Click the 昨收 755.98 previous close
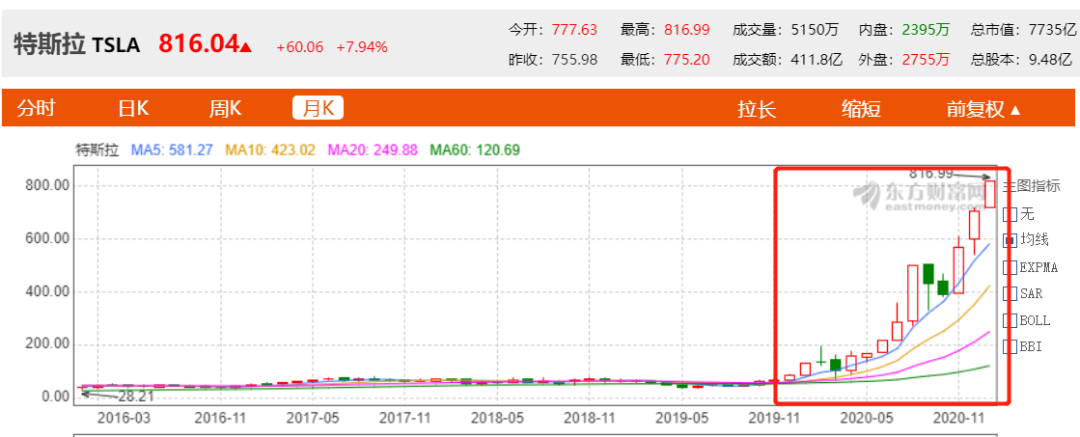 click(552, 60)
